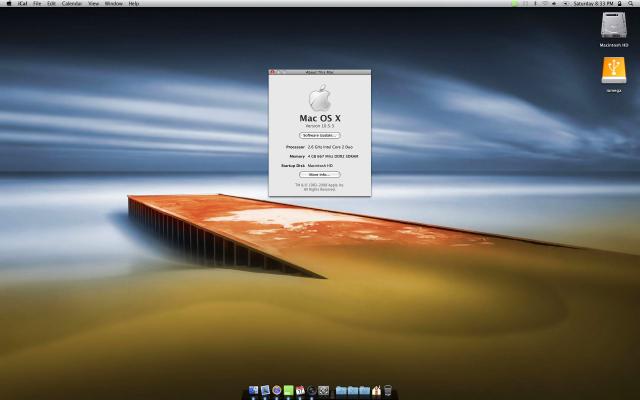
Task: Click the Mac OS X heading
Action: click(x=320, y=118)
